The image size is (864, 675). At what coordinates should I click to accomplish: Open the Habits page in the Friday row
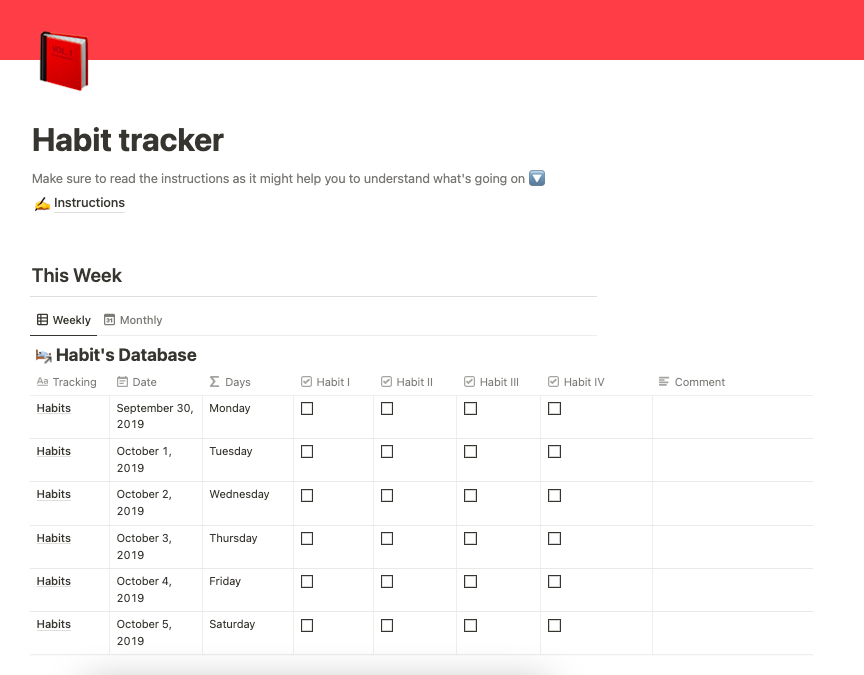point(53,581)
